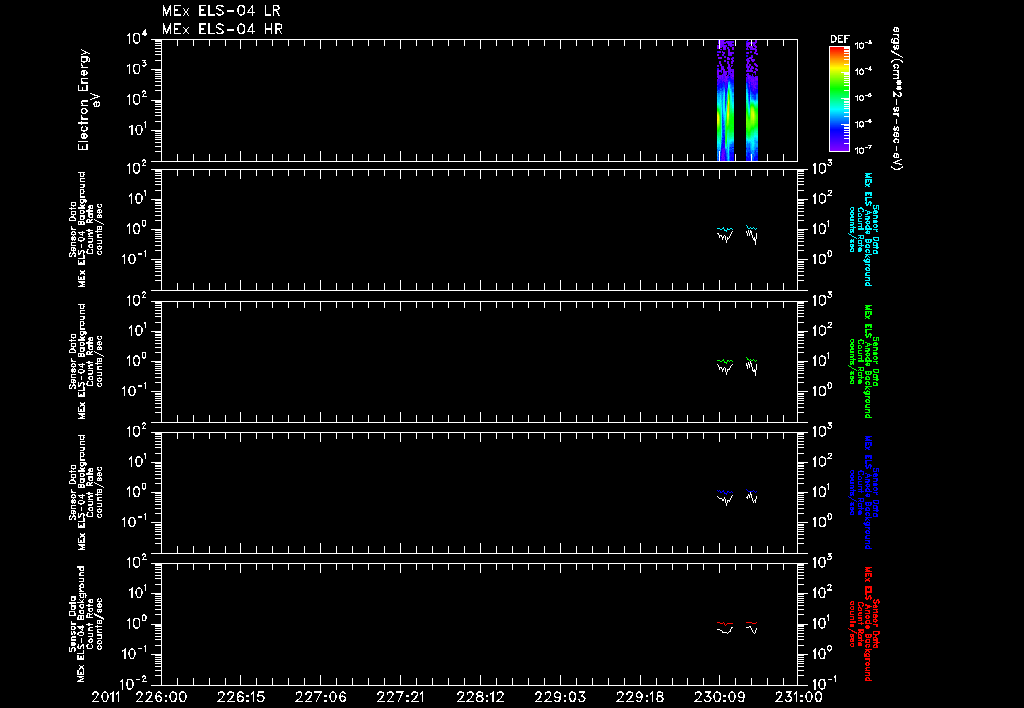The image size is (1024, 708).
Task: Click the '227:21' time tick label
Action: (x=400, y=698)
